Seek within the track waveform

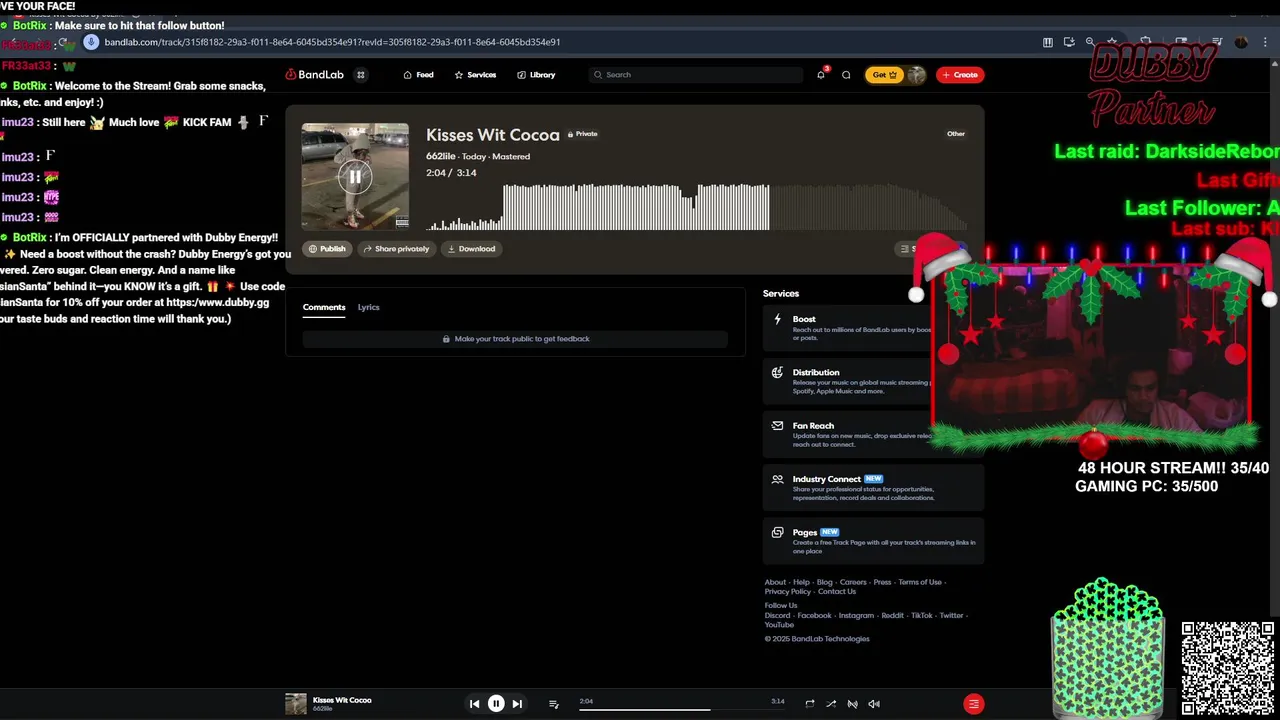tap(696, 207)
